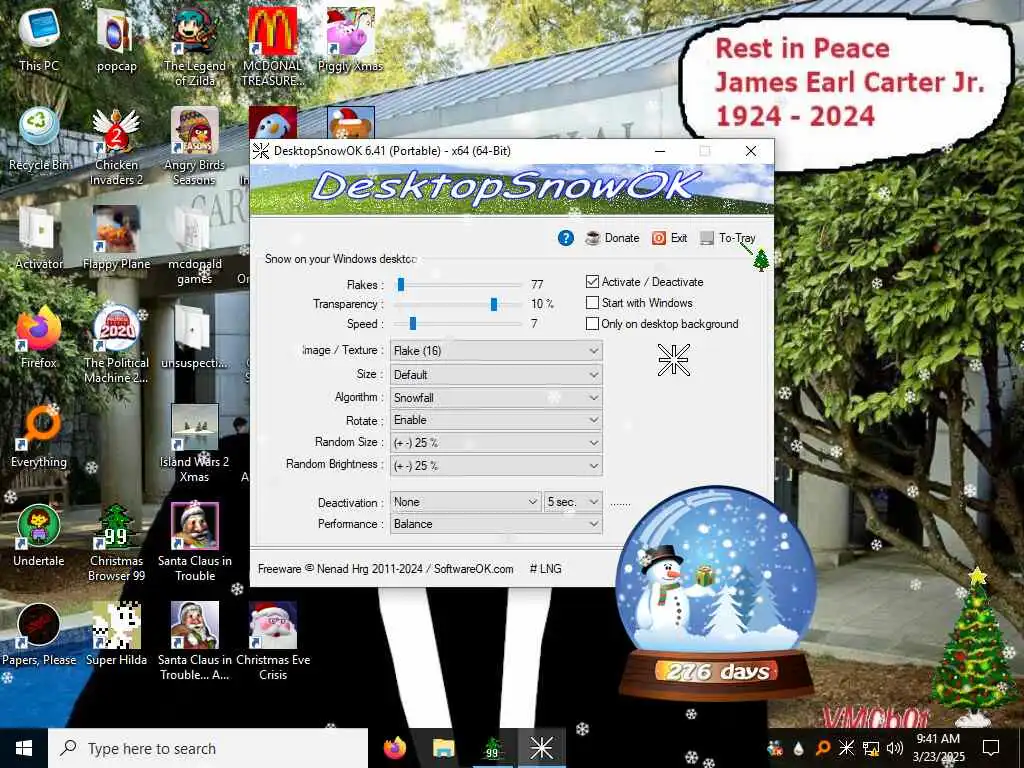Open File Explorer from the taskbar
Screen dimensions: 1024x768
click(x=443, y=748)
